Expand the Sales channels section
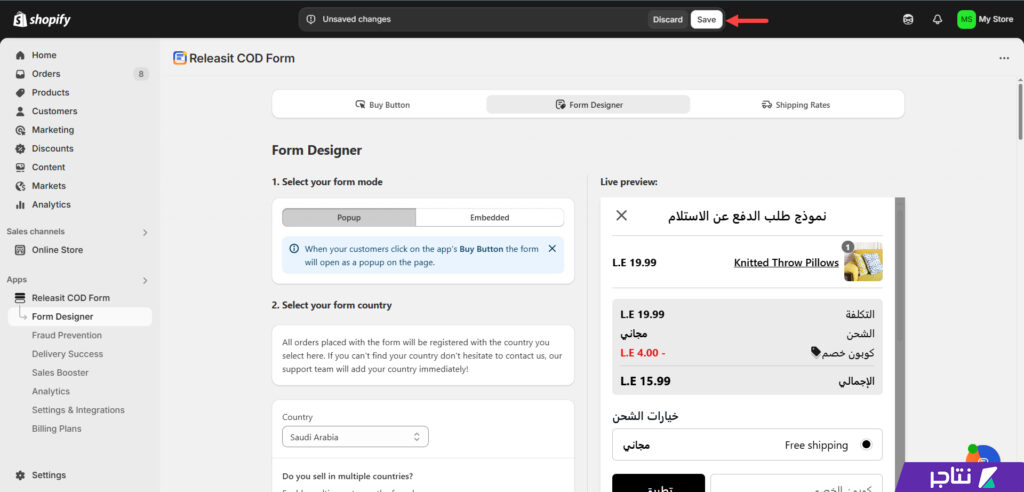This screenshot has height=492, width=1024. [145, 232]
